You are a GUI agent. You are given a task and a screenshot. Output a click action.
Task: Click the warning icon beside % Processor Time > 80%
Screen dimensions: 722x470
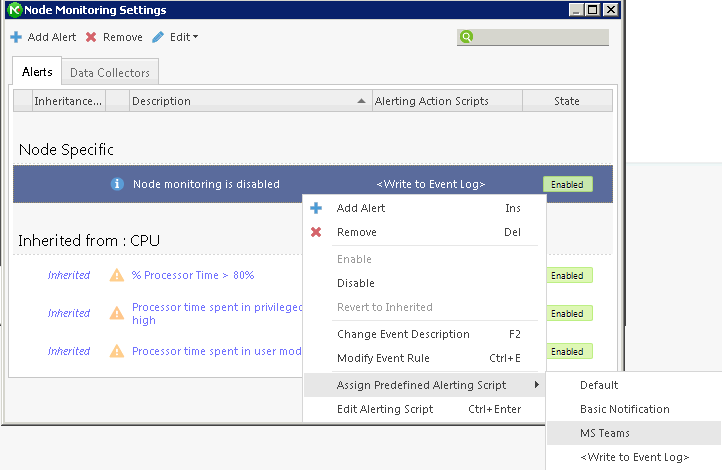pyautogui.click(x=117, y=275)
